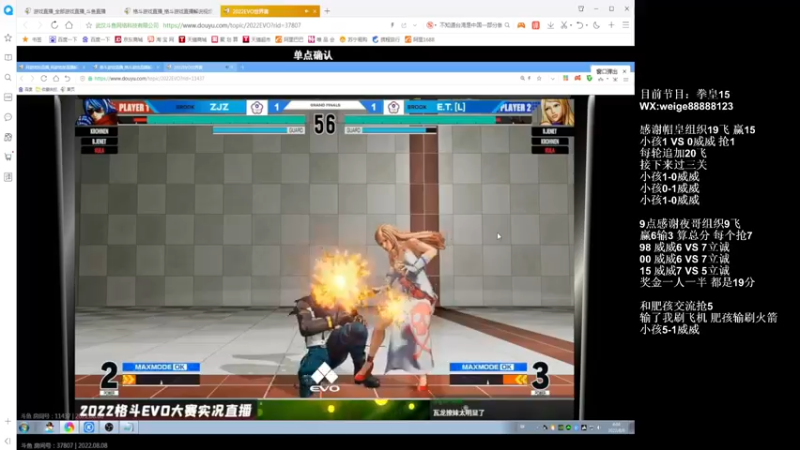Open the colorful browser icon on streamed taskbar

tap(69, 428)
